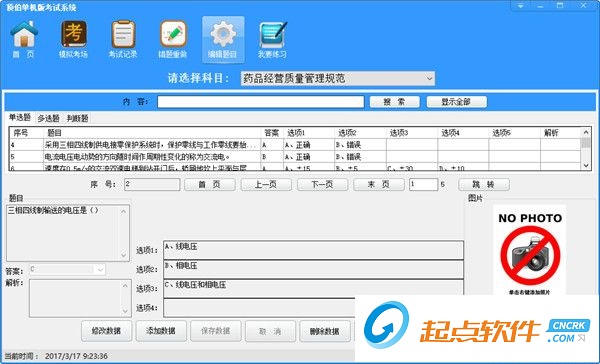The width and height of the screenshot is (600, 364).
Task: Open the title bar dropdown arrow icon
Action: tap(520, 6)
